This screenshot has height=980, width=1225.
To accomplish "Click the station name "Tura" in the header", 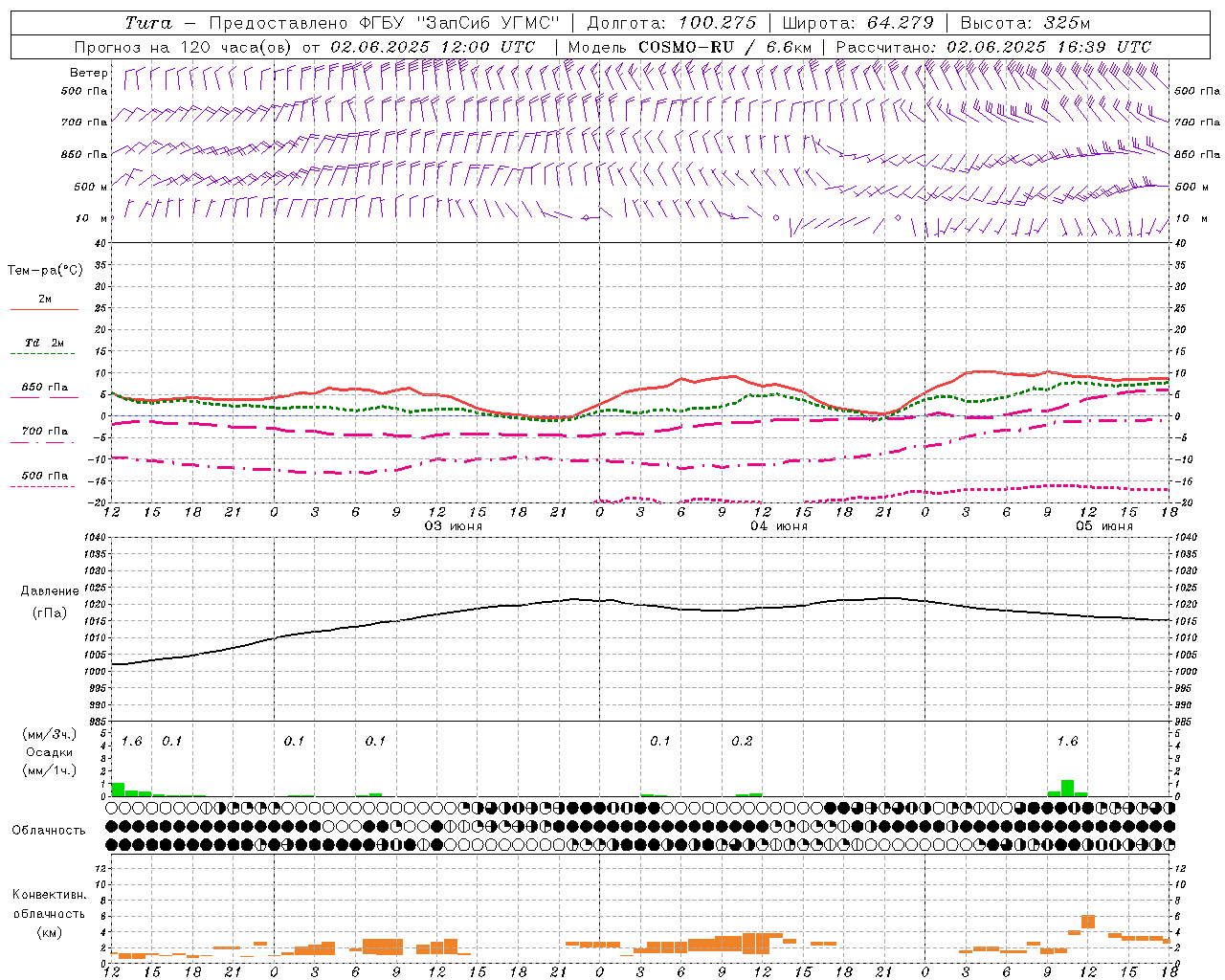I will pos(148,23).
